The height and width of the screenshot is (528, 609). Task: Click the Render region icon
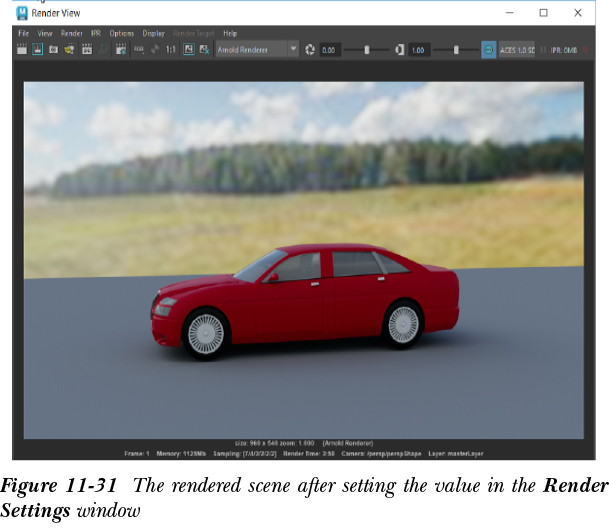point(37,49)
